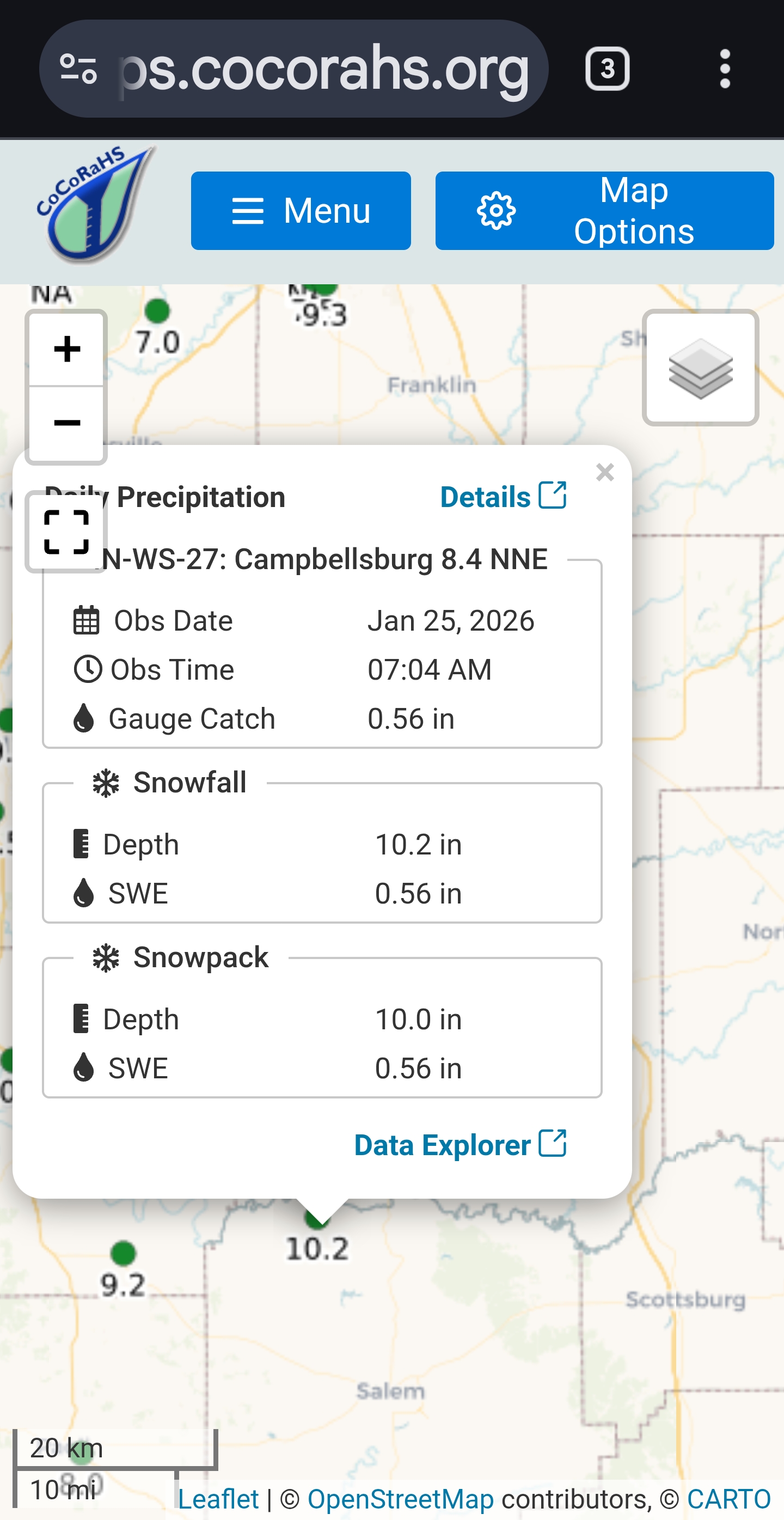The width and height of the screenshot is (784, 1520).
Task: Expand the hamburger Menu button
Action: point(301,211)
